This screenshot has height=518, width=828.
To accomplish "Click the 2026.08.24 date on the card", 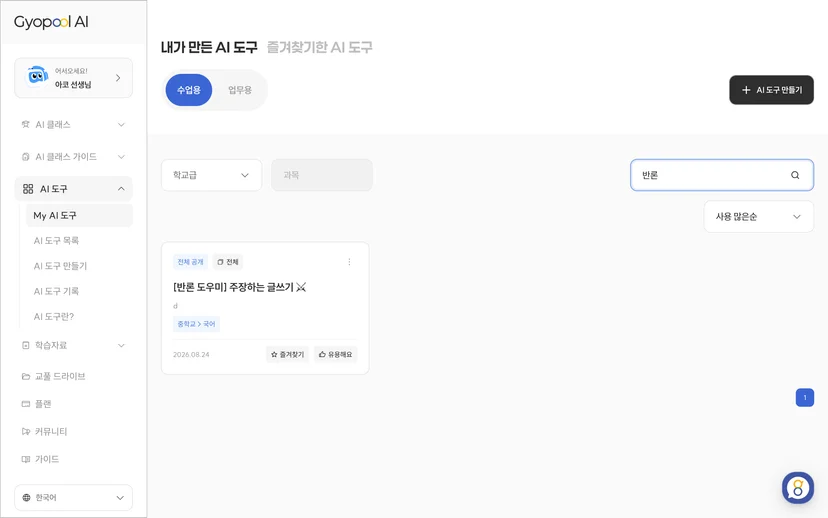I will click(191, 355).
